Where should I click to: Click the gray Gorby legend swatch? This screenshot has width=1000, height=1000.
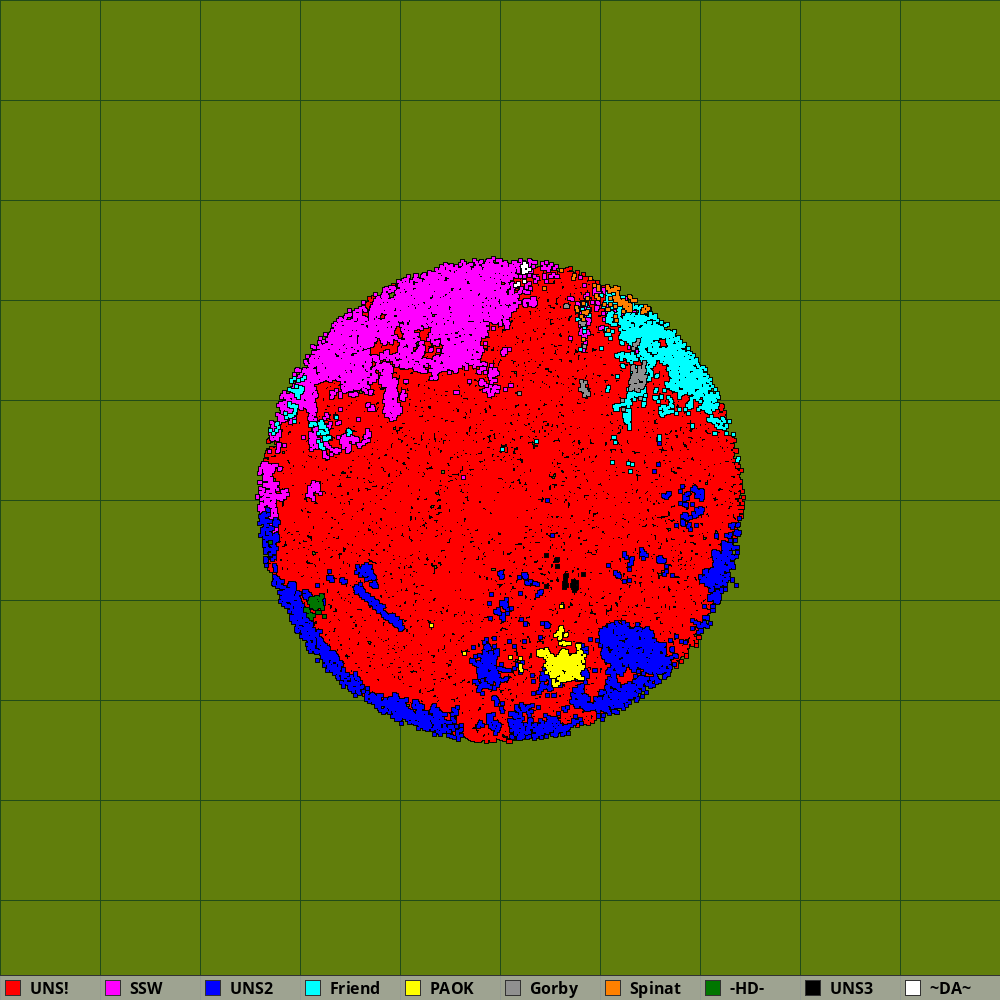click(513, 988)
